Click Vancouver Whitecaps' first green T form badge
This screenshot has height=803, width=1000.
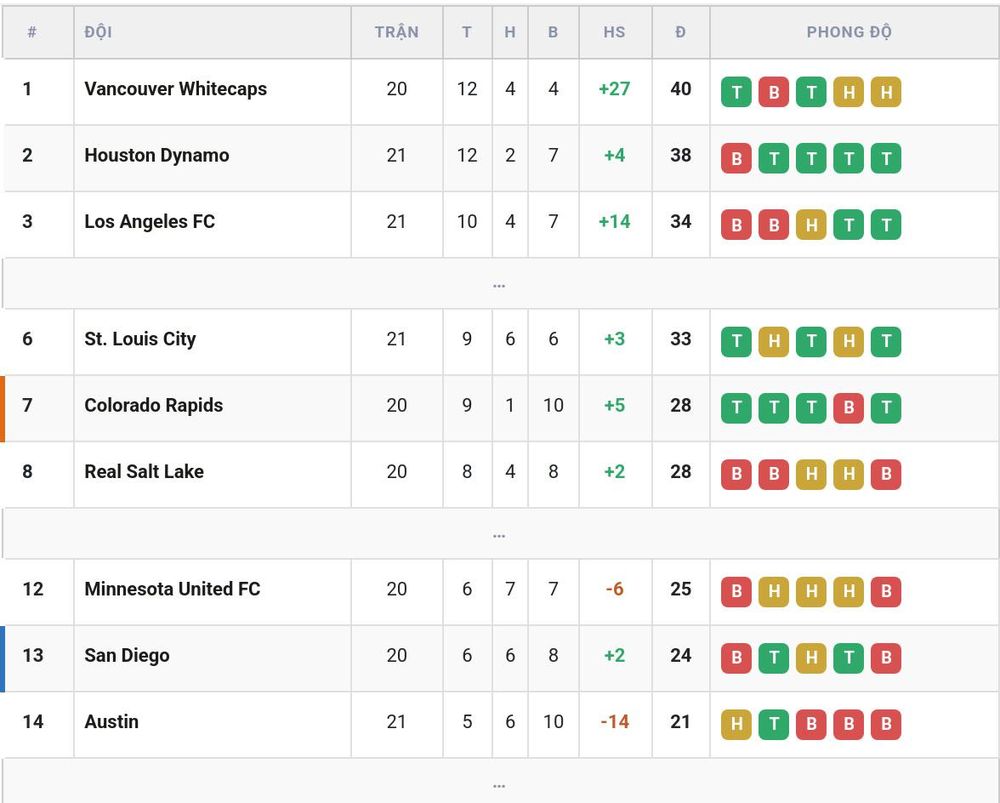tap(736, 92)
